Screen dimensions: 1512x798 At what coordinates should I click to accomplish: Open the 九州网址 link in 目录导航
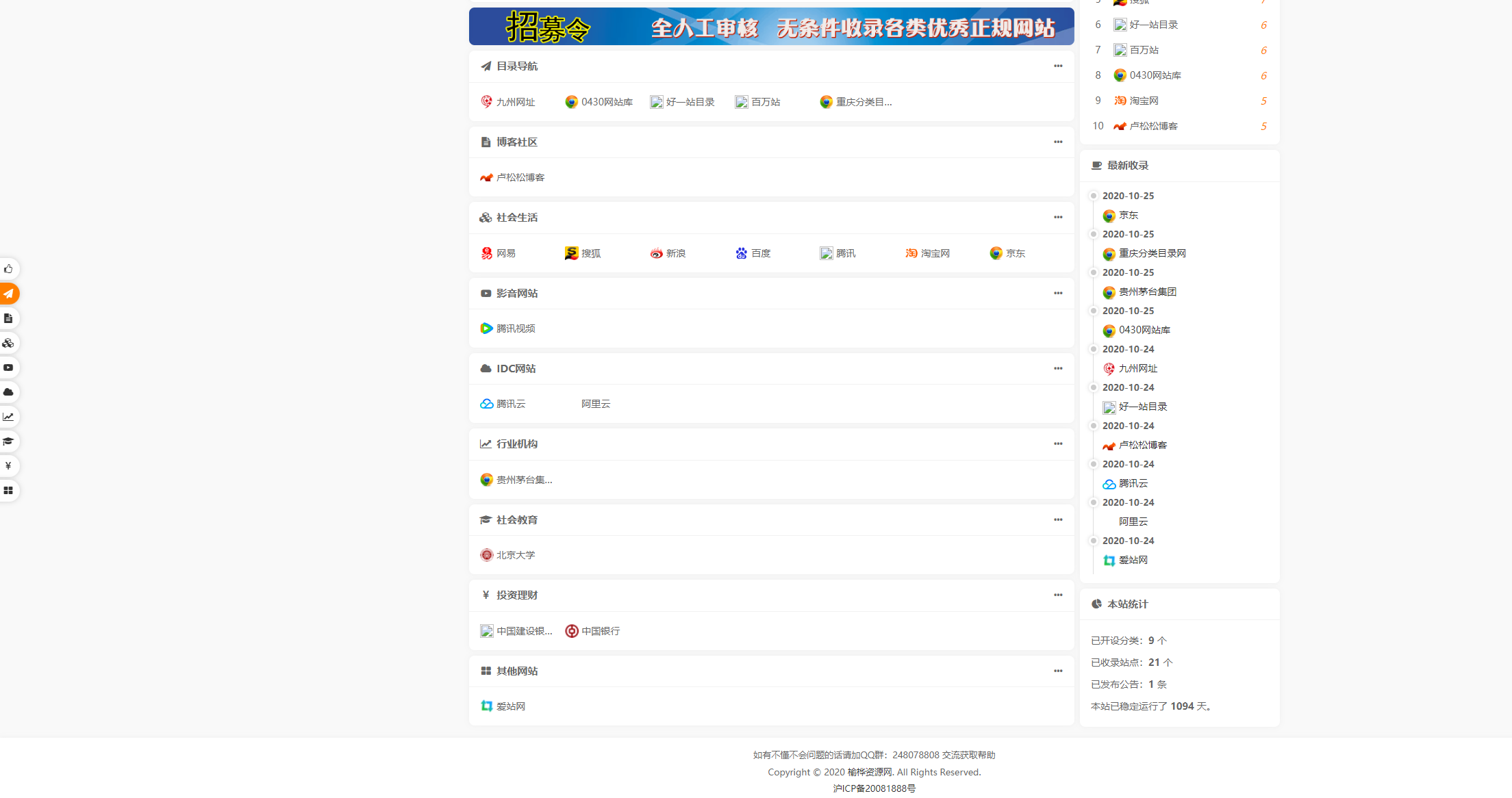pyautogui.click(x=507, y=102)
